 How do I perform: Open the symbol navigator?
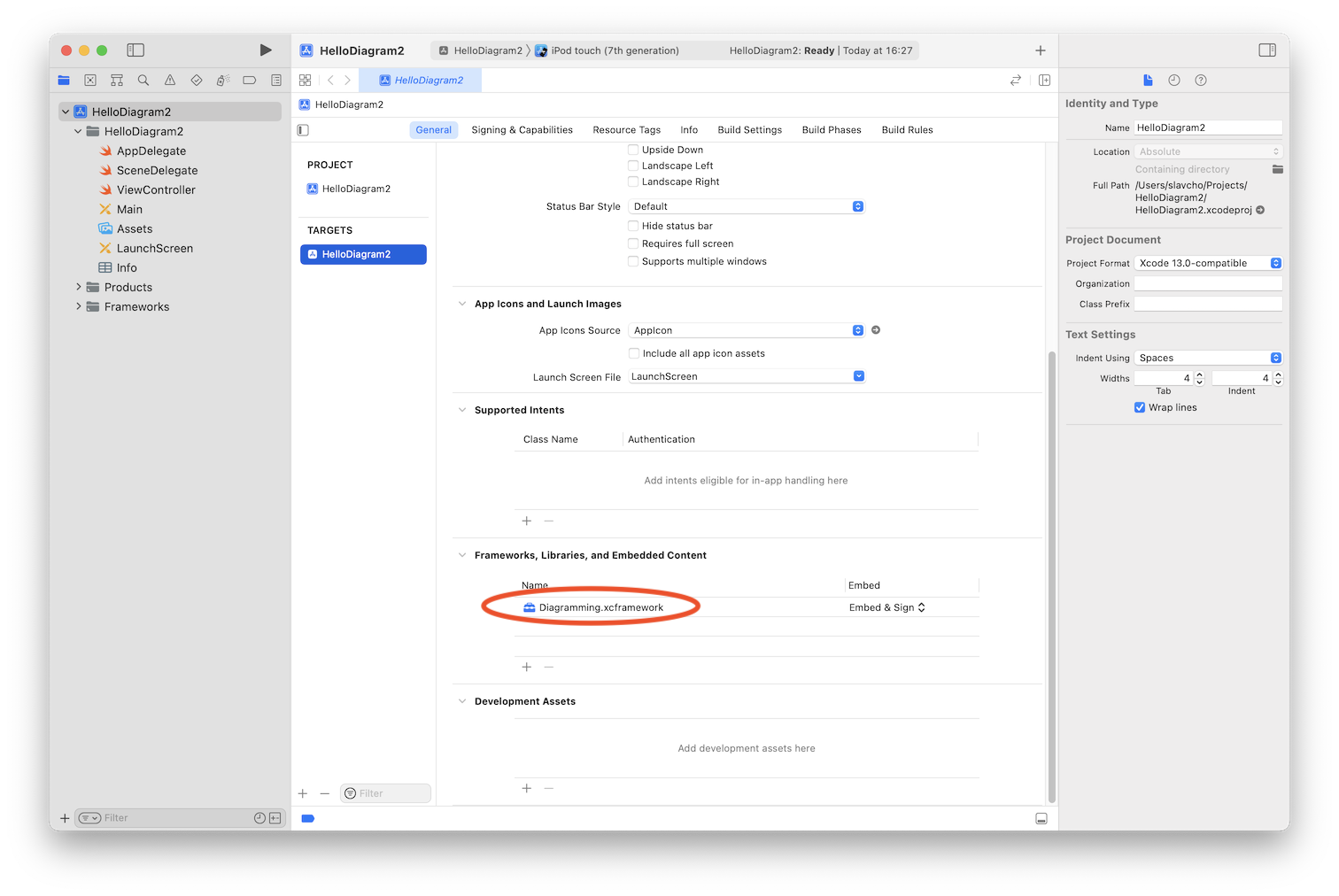click(117, 80)
